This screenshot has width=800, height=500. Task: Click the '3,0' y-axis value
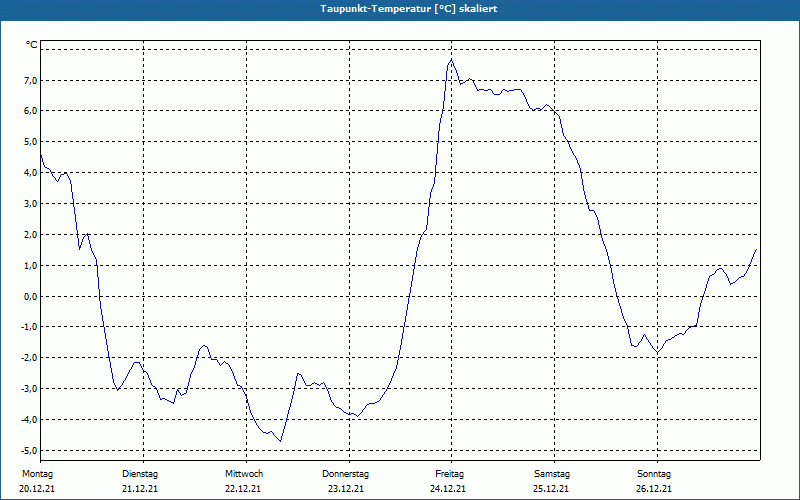click(x=30, y=204)
